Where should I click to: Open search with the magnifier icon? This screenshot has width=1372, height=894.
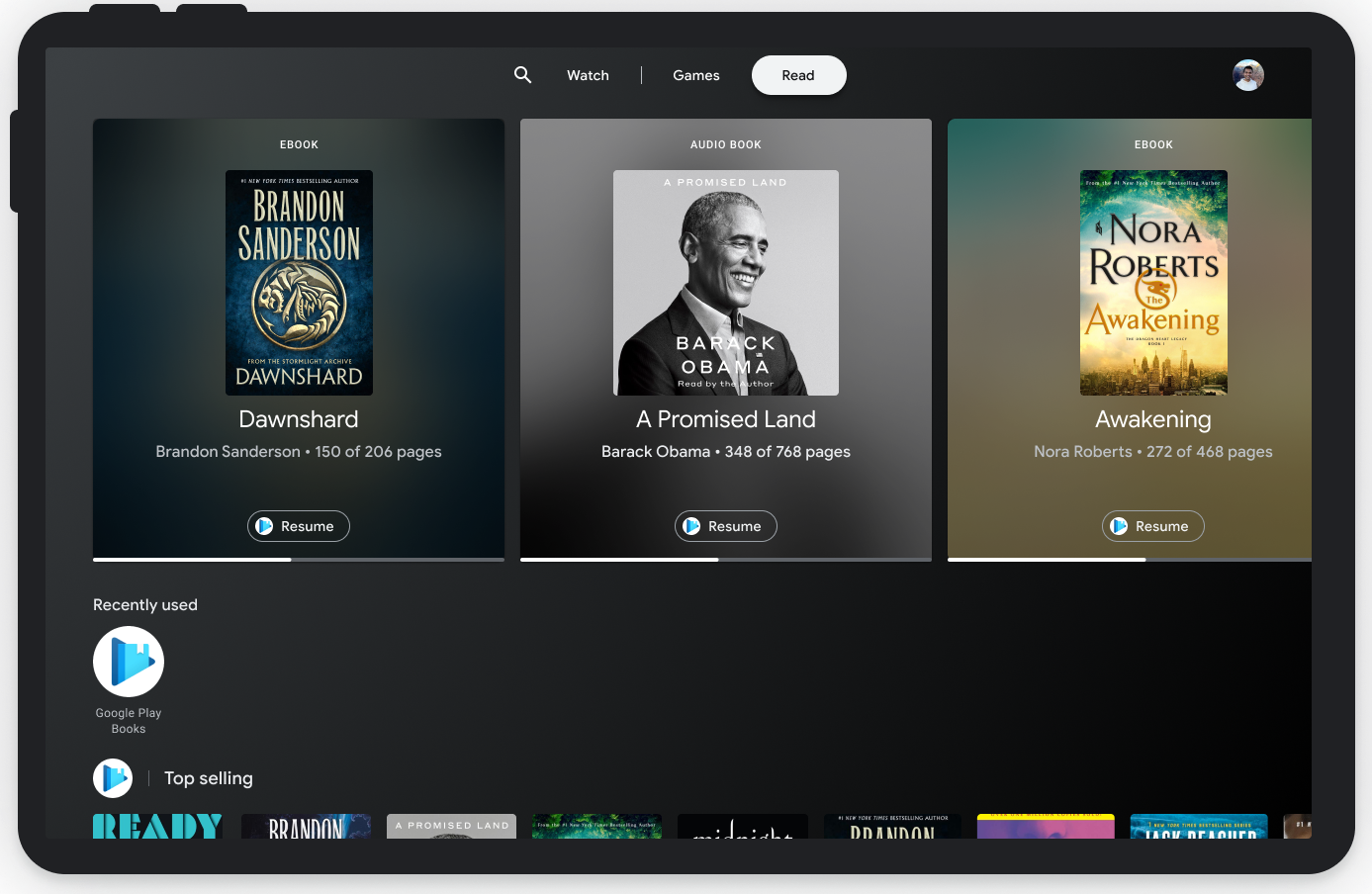coord(522,75)
